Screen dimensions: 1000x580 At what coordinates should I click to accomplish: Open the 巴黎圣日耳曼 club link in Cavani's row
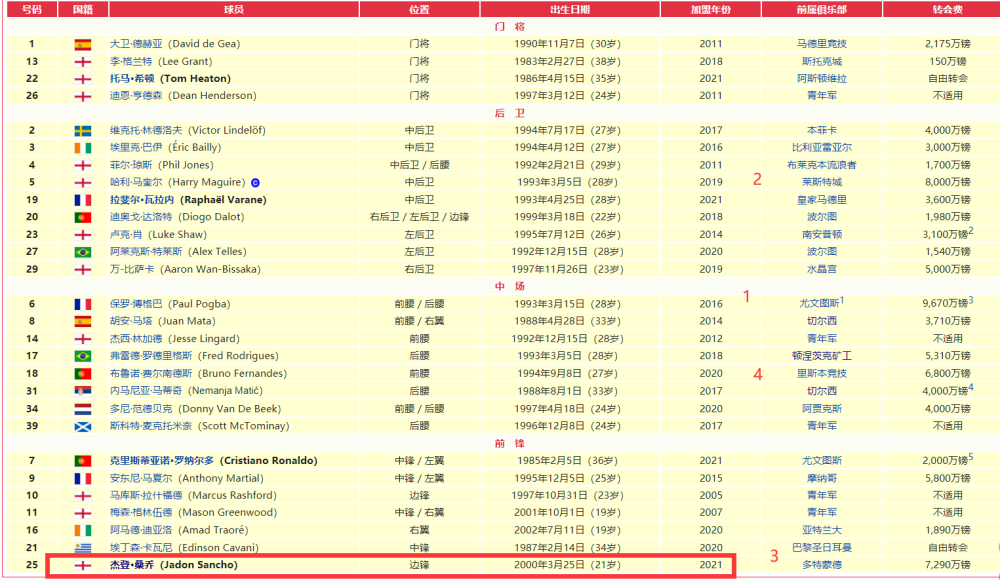click(821, 547)
